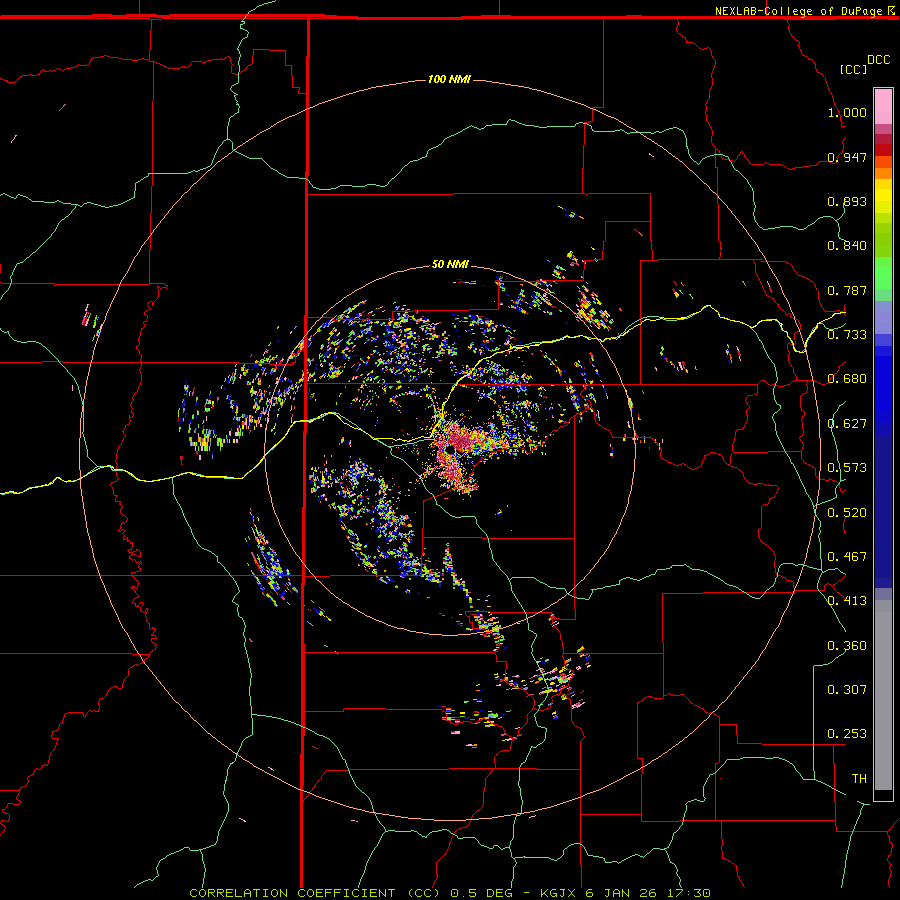This screenshot has width=900, height=900.
Task: Click the 0.253 scale value
Action: pos(847,734)
